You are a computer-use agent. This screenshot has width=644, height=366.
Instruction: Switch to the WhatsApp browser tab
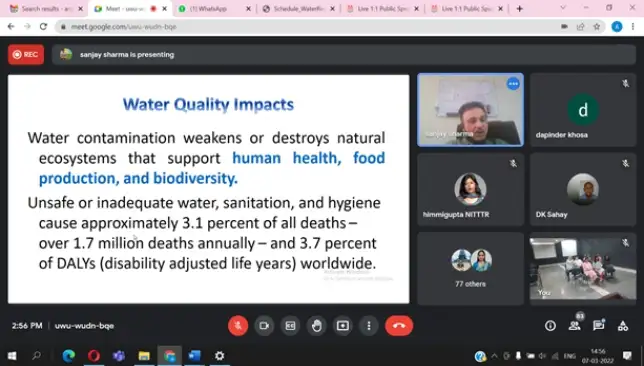(x=213, y=9)
